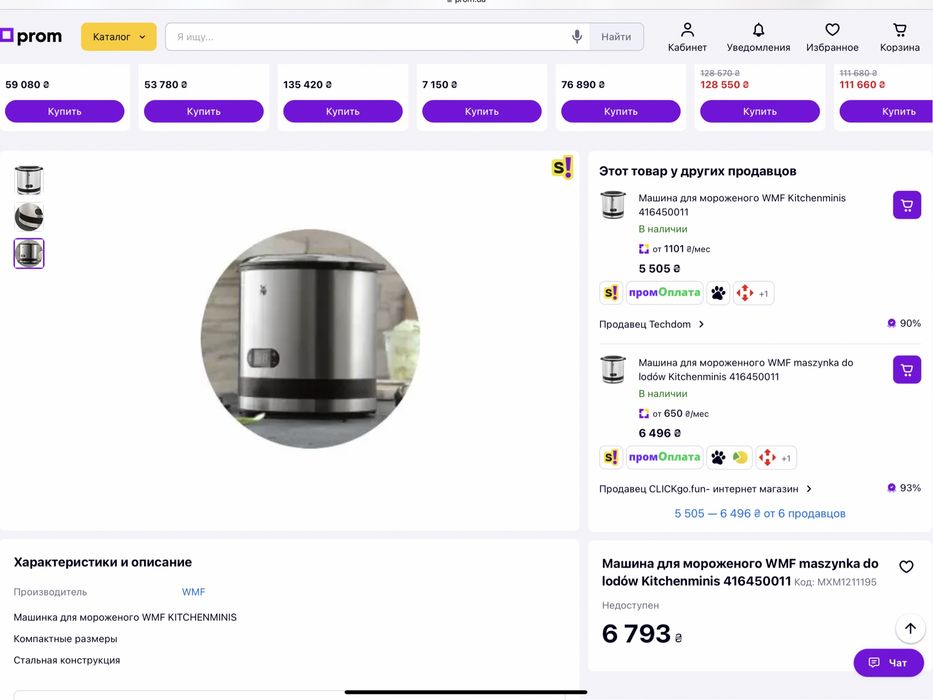Click the Techdom offer product thumbnail

point(613,205)
